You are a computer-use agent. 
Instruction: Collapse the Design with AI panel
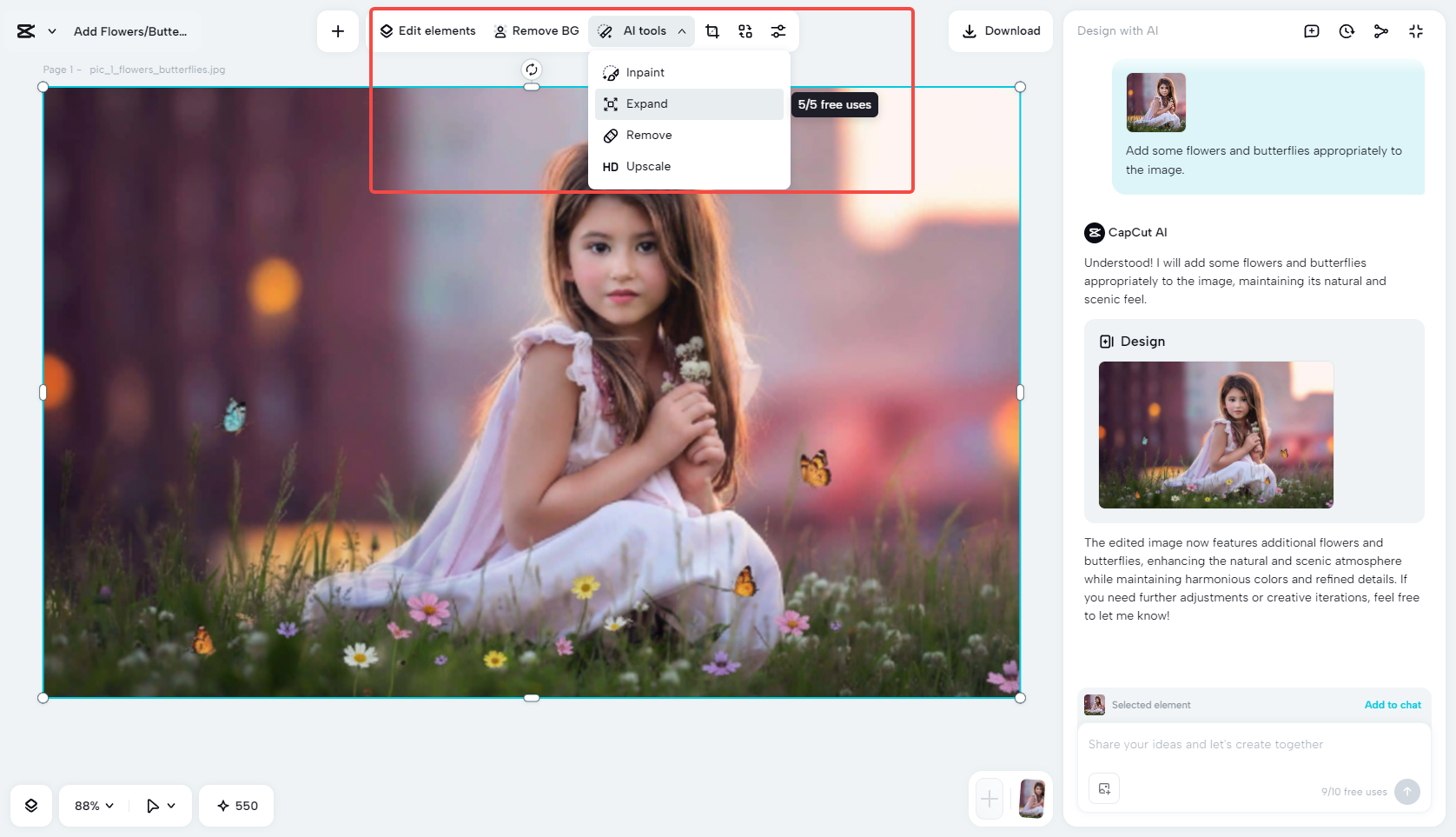coord(1416,30)
